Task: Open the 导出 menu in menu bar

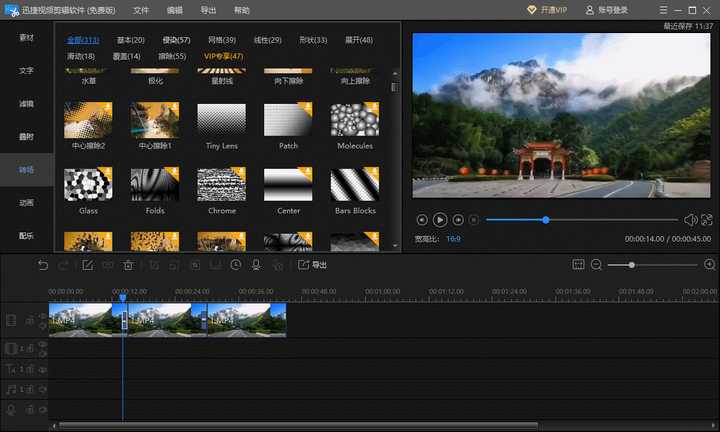Action: (x=208, y=10)
